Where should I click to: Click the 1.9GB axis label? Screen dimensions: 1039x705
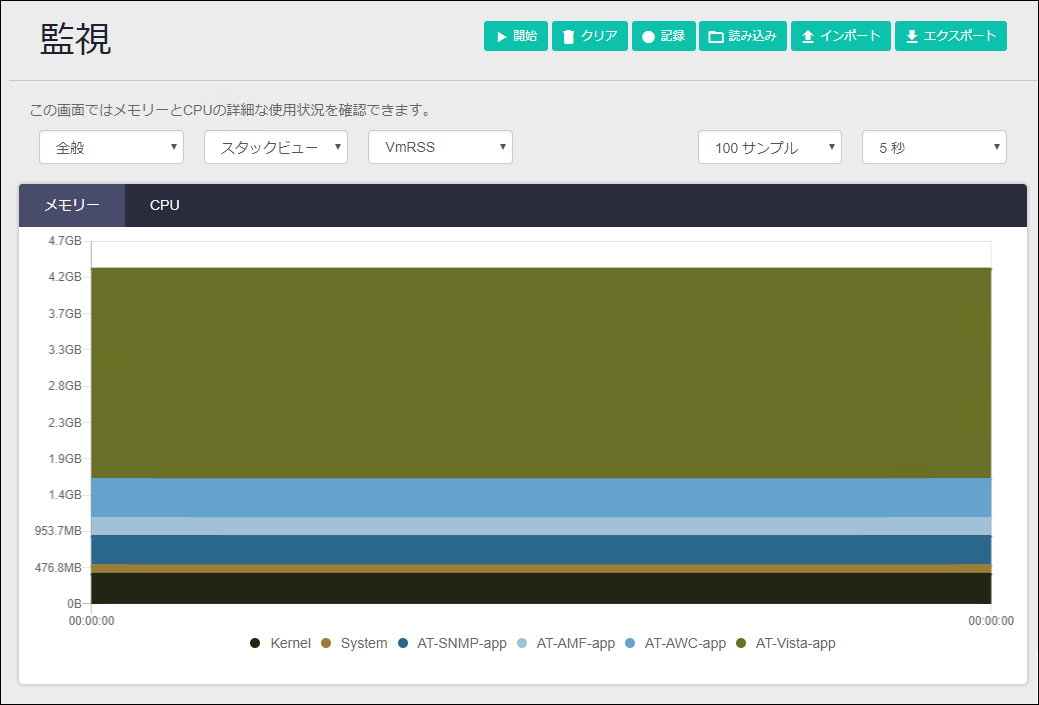click(65, 459)
